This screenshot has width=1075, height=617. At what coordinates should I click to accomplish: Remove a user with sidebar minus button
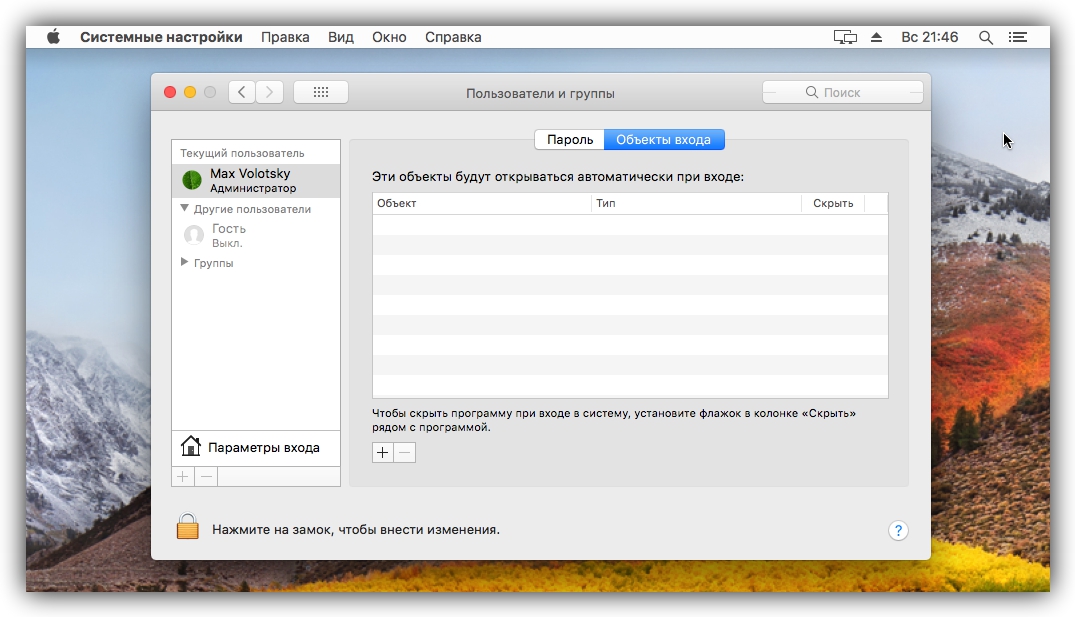[x=206, y=476]
